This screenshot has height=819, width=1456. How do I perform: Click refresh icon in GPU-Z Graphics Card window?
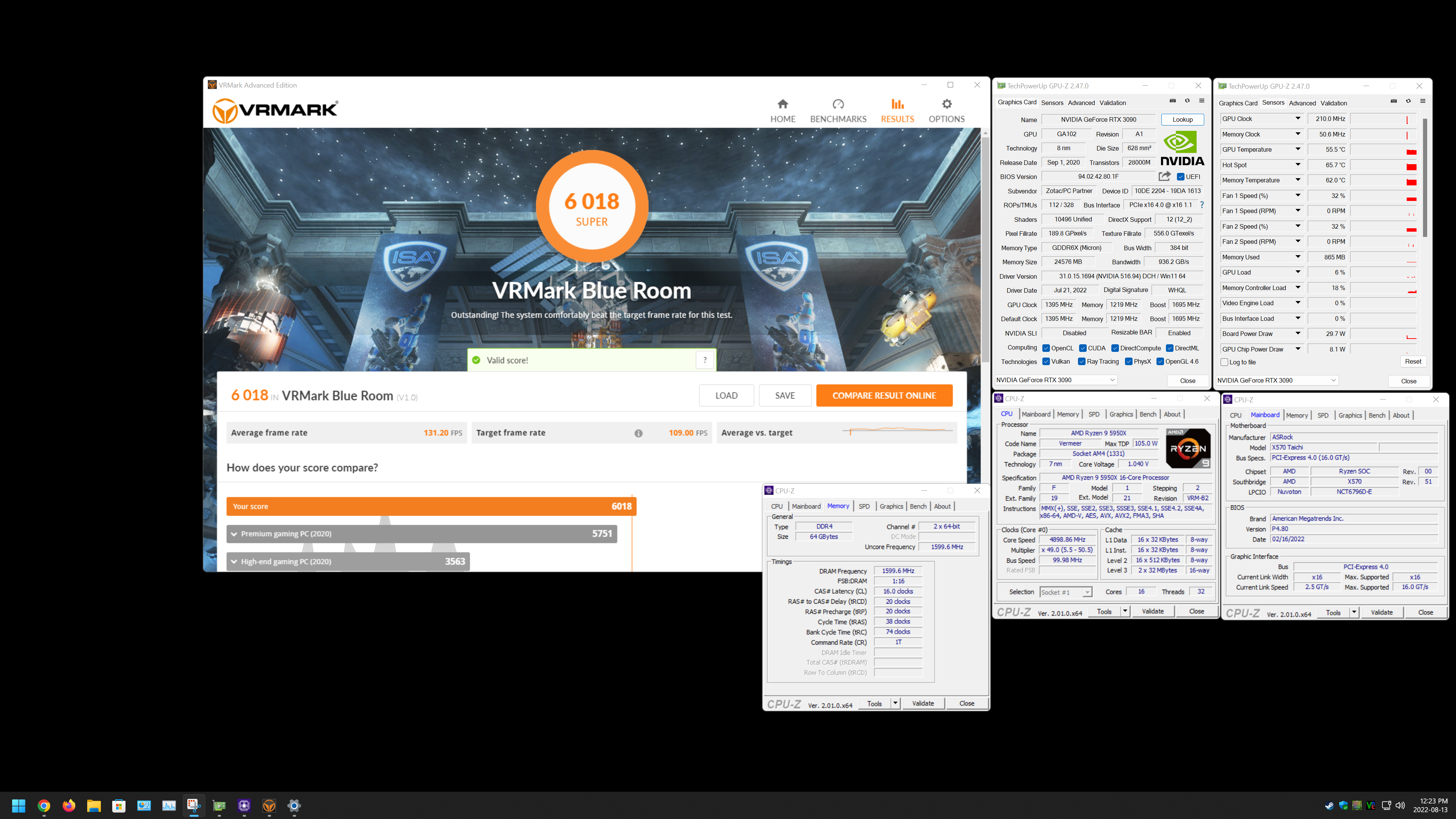point(1188,101)
